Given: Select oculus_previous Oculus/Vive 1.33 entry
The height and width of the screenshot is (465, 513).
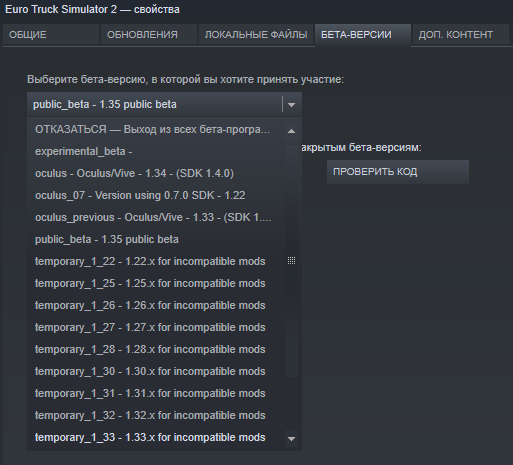Looking at the screenshot, I should [x=156, y=217].
